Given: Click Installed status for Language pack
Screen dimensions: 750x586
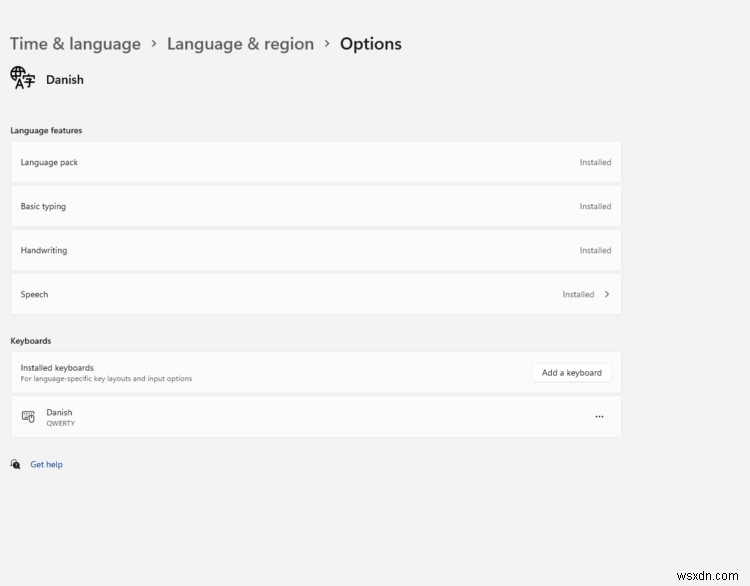Looking at the screenshot, I should click(x=595, y=162).
